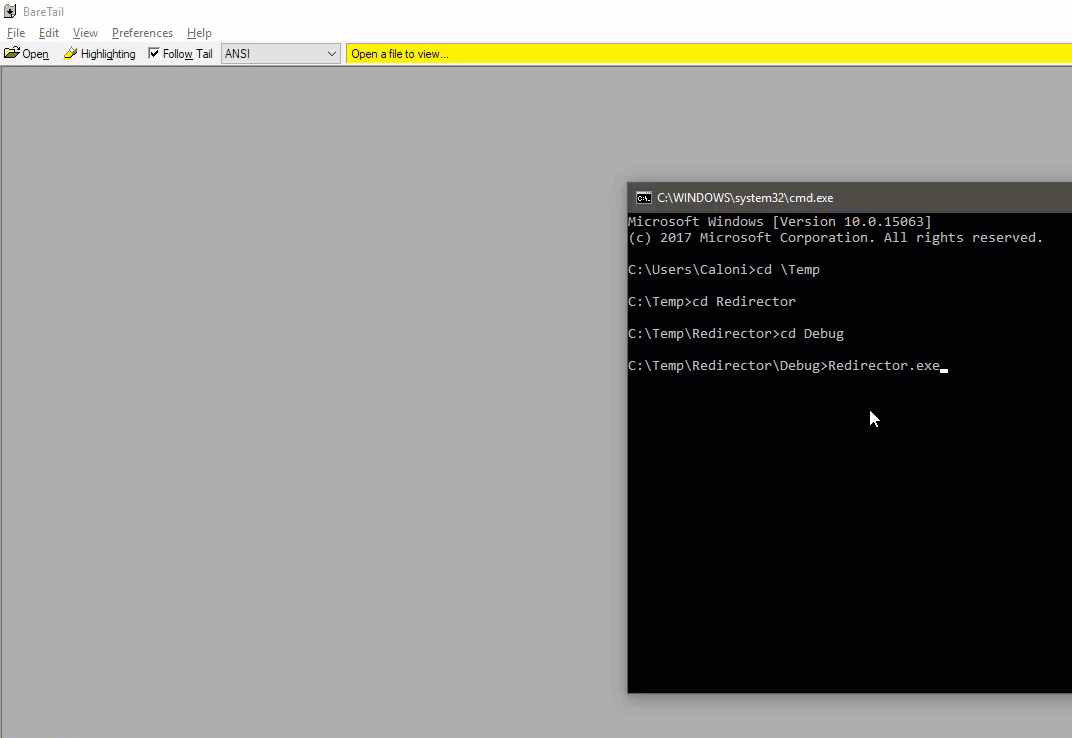Click the cmd.exe window system icon
The height and width of the screenshot is (738, 1072).
(x=644, y=198)
